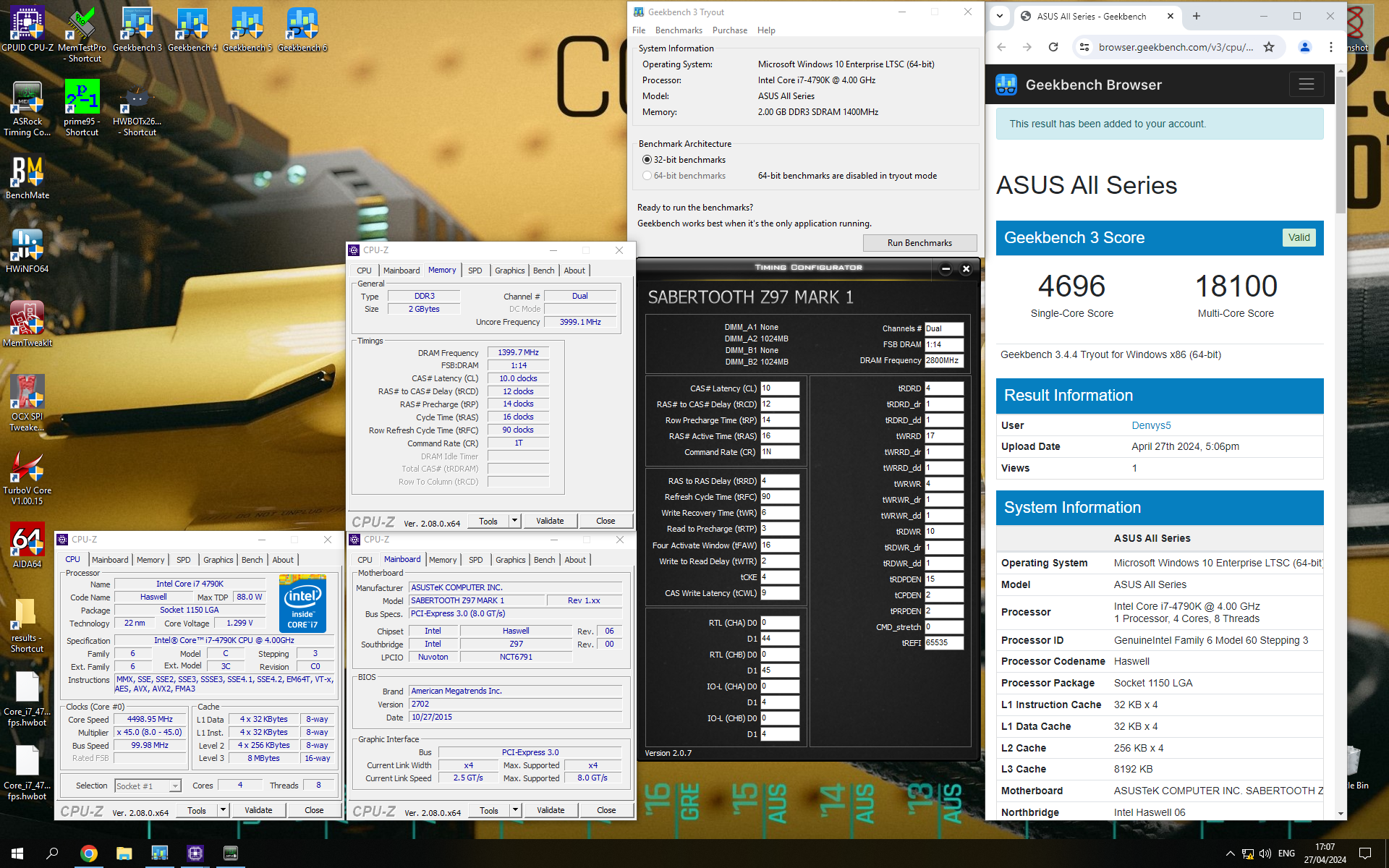This screenshot has width=1389, height=868.
Task: Open Socket #1 selection combo box
Action: pyautogui.click(x=148, y=786)
